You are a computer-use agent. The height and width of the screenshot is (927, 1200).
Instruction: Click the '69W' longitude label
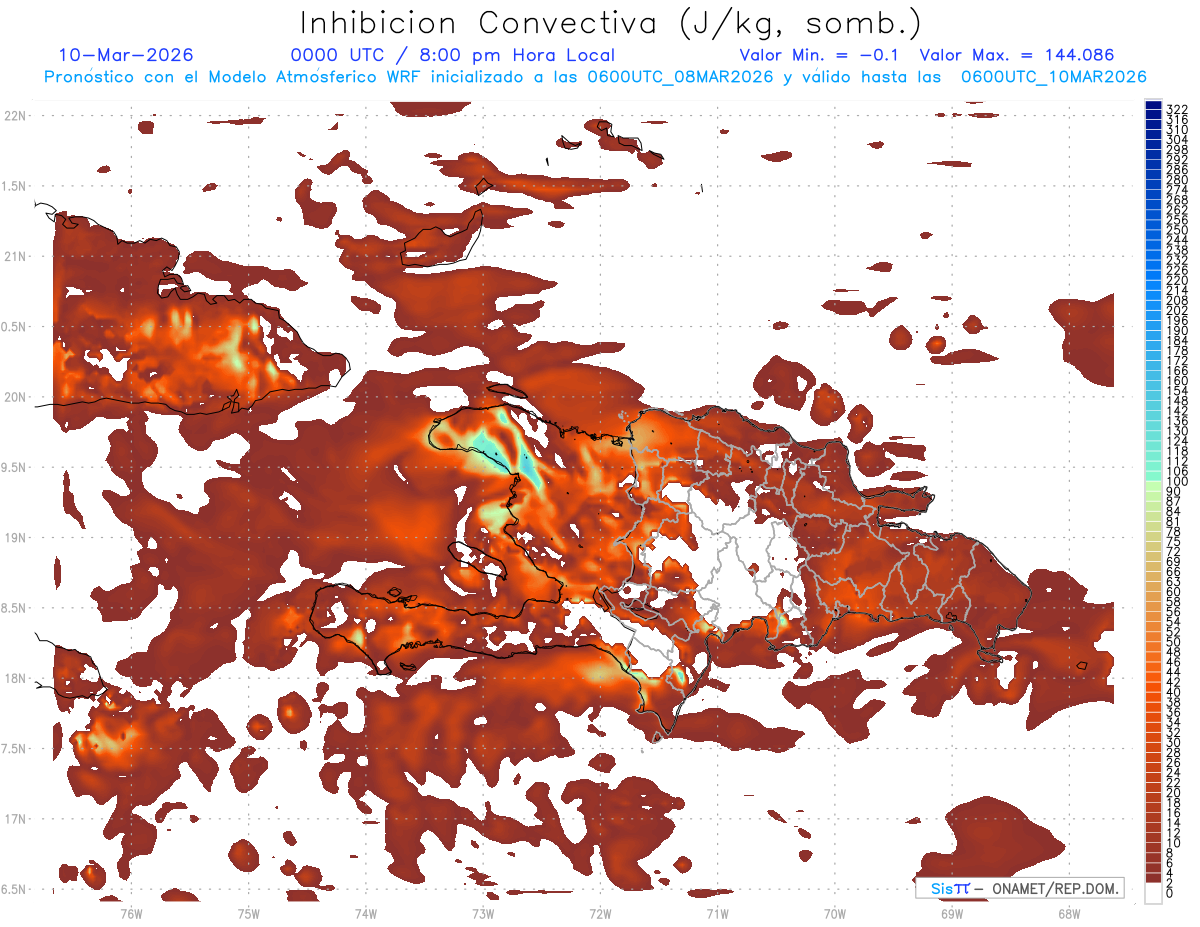point(952,912)
